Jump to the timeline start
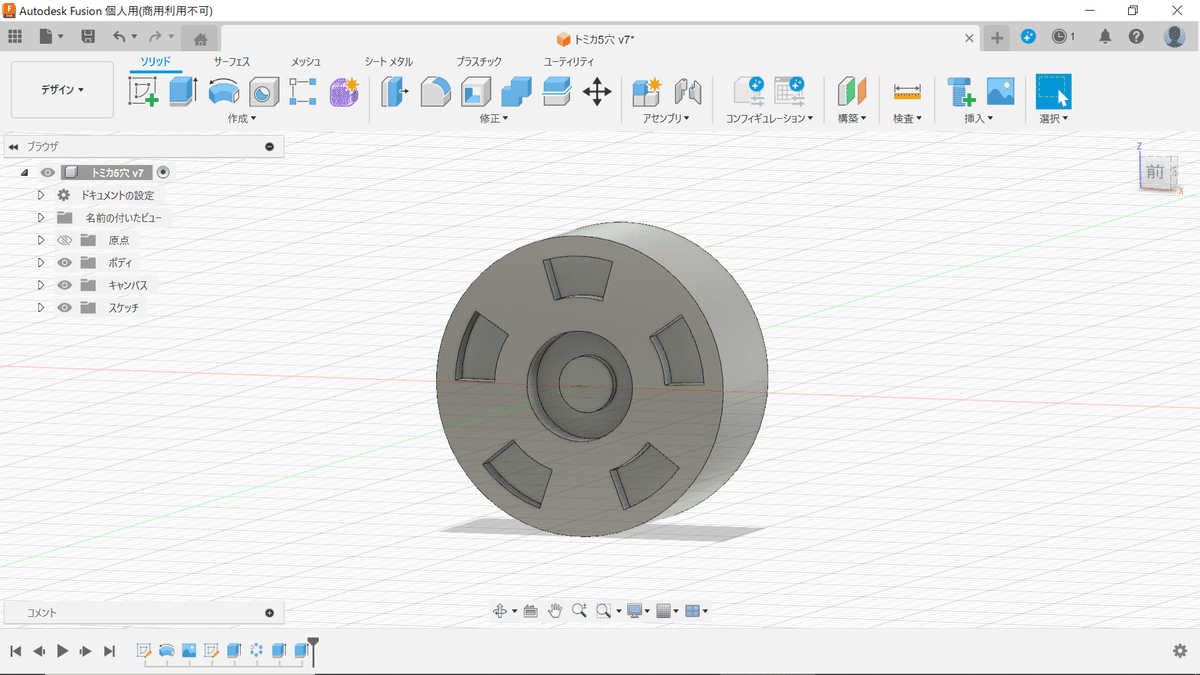The height and width of the screenshot is (675, 1200). point(16,651)
